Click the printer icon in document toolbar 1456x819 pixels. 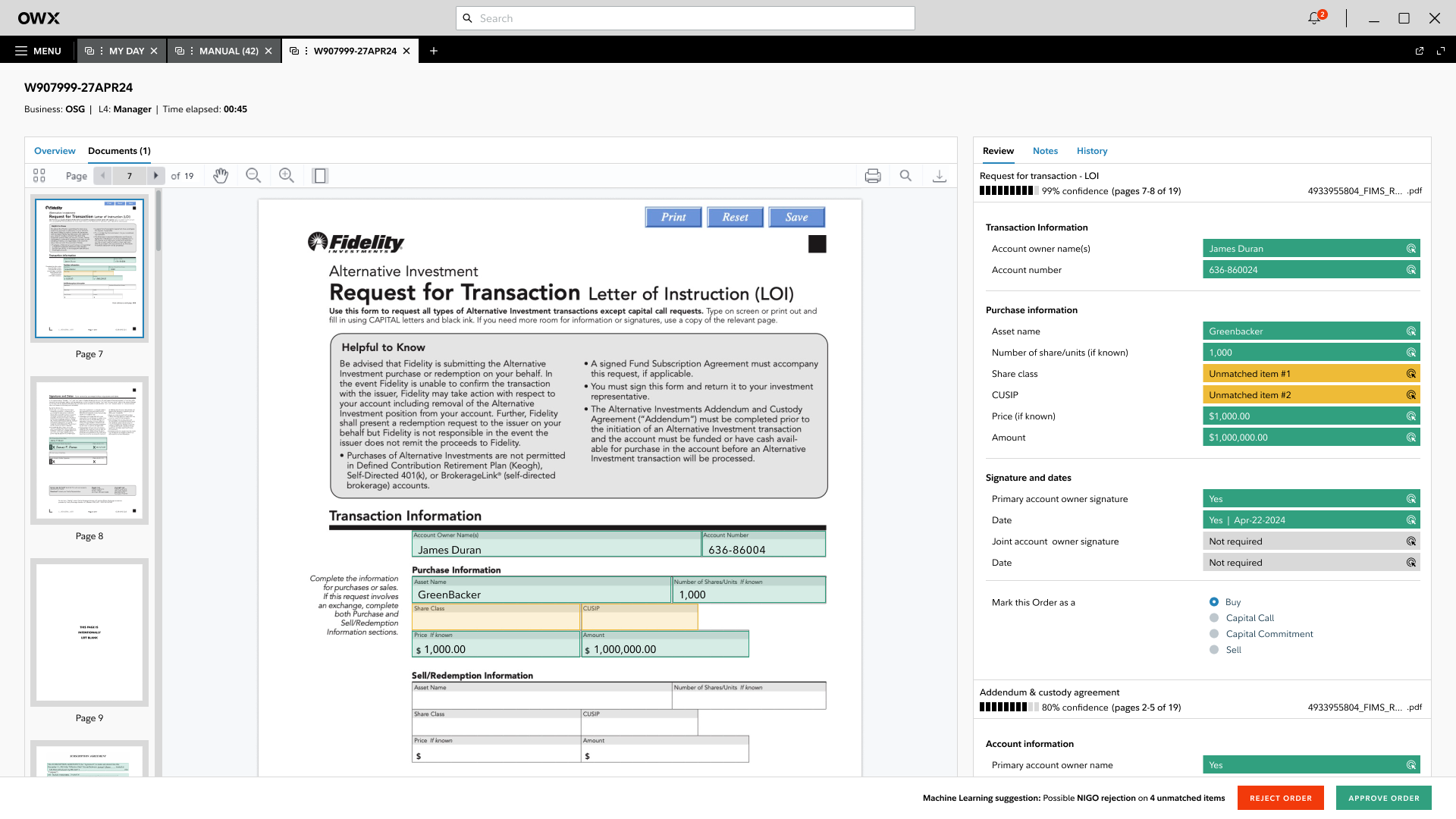pos(873,176)
